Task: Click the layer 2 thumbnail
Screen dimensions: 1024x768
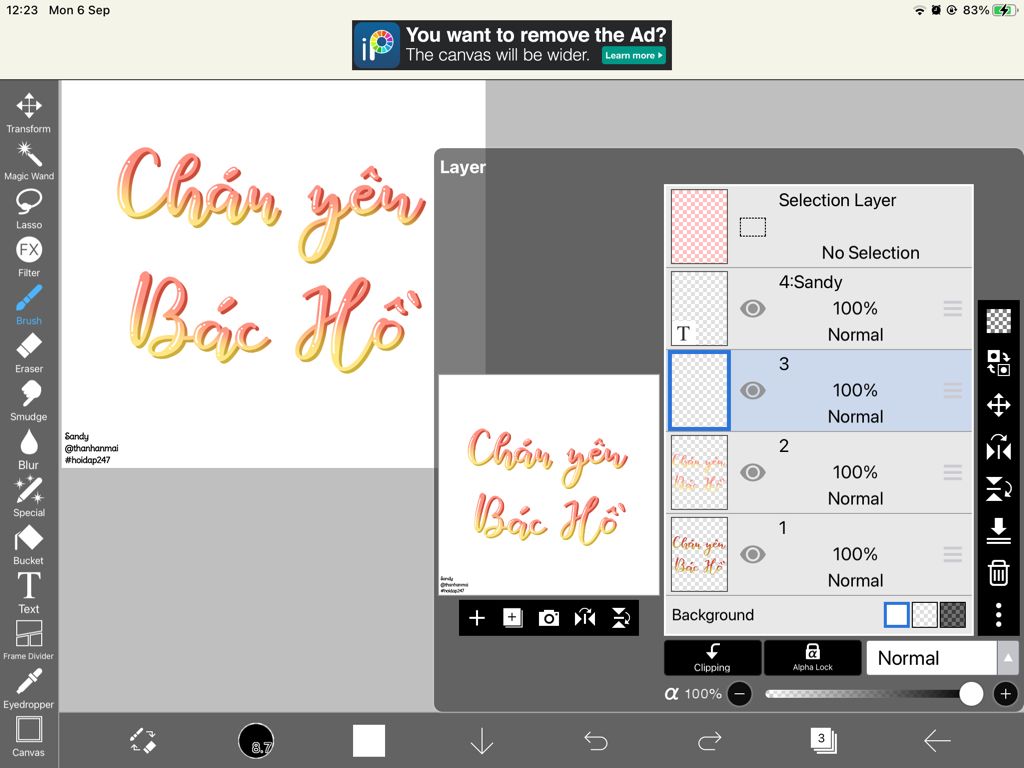Action: 699,472
